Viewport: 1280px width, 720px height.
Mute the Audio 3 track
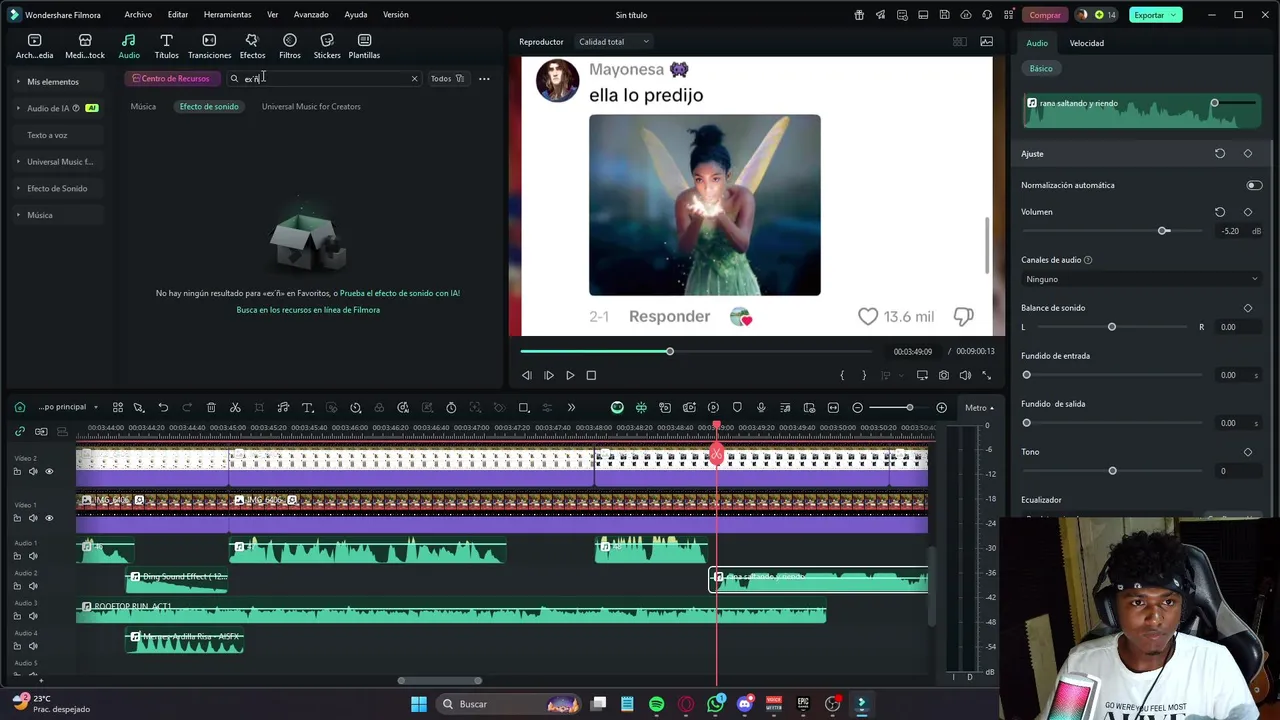pyautogui.click(x=33, y=616)
